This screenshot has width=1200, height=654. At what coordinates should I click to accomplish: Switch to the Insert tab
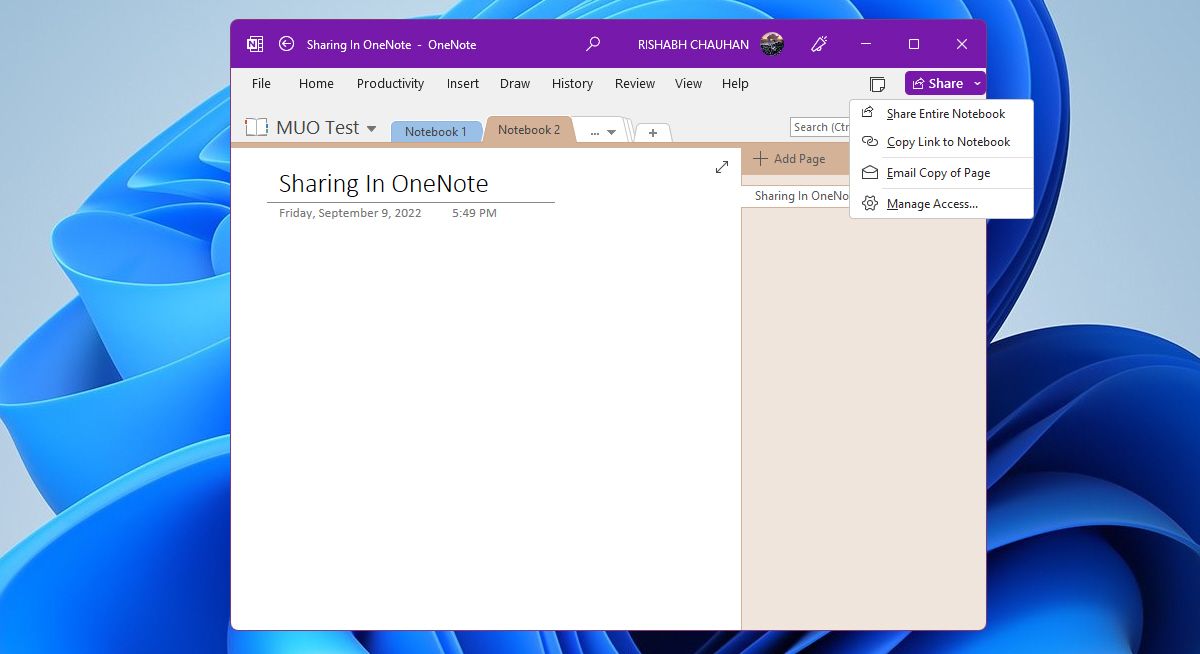(463, 83)
